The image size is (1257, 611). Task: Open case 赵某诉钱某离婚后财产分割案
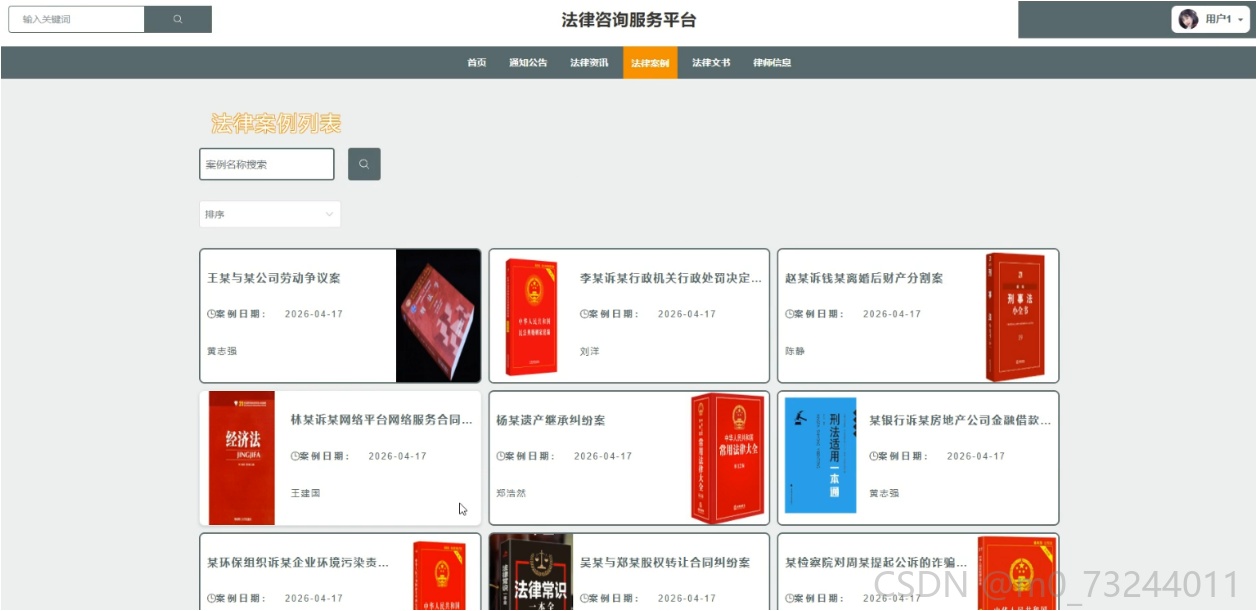click(x=864, y=278)
